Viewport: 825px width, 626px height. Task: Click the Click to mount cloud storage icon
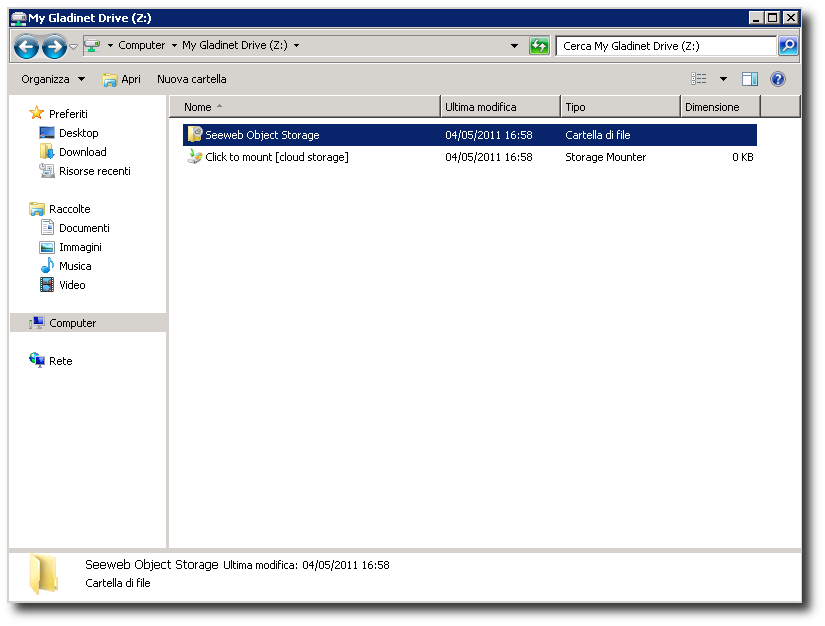pos(195,157)
